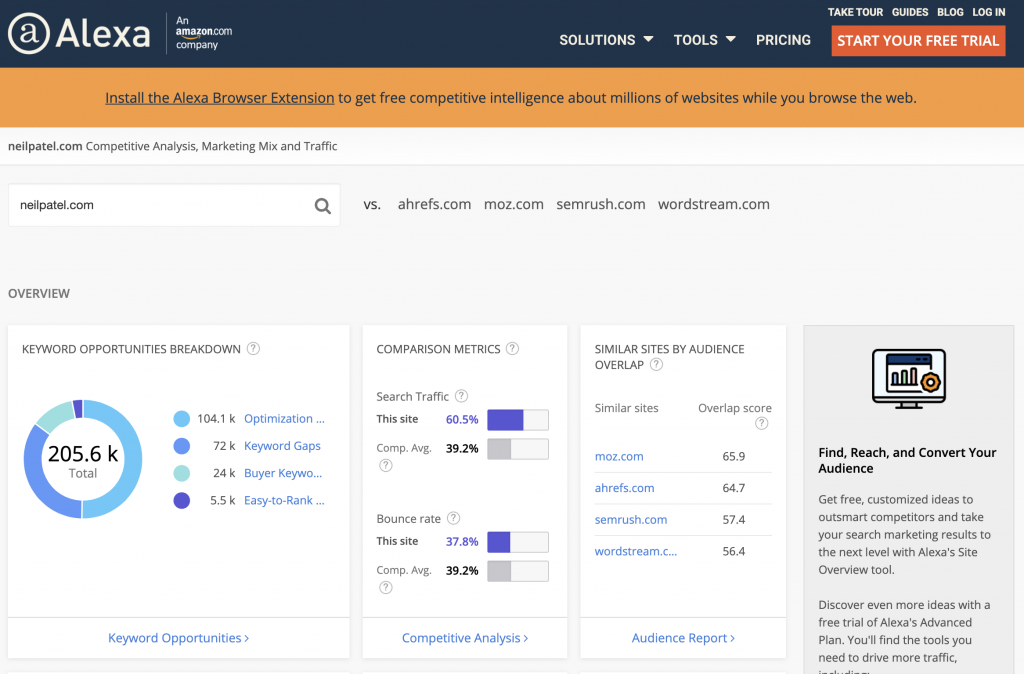Open the Easy-to-Rank link
Screen dimensions: 1024x674
coord(284,501)
